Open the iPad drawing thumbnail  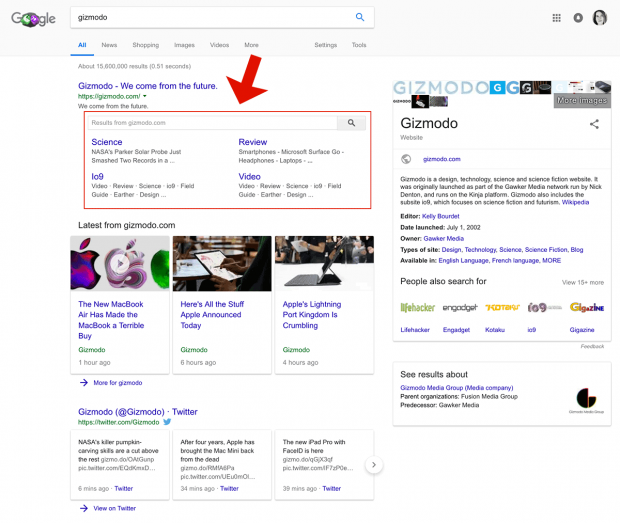tap(222, 264)
